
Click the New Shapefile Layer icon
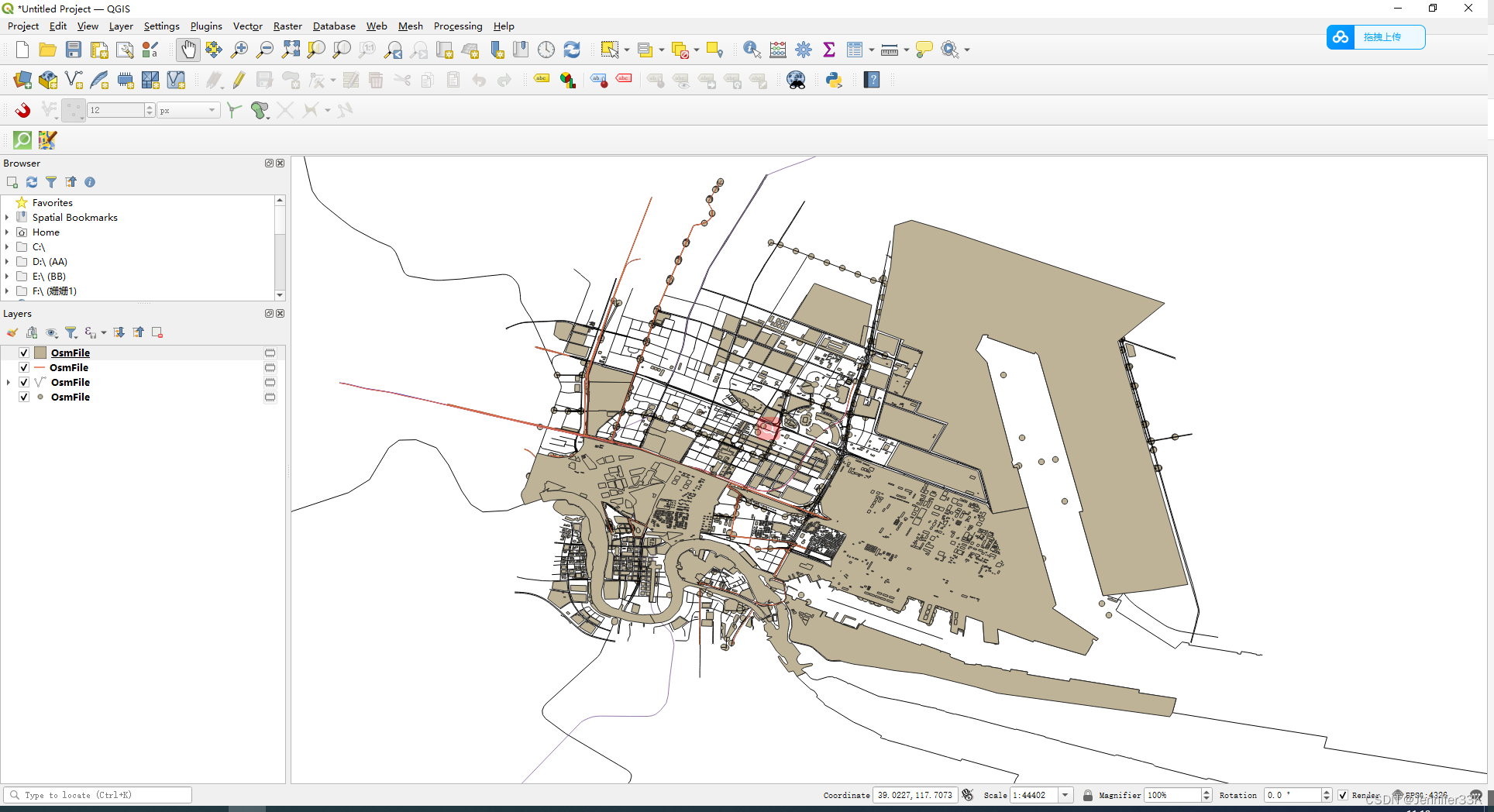pyautogui.click(x=74, y=80)
